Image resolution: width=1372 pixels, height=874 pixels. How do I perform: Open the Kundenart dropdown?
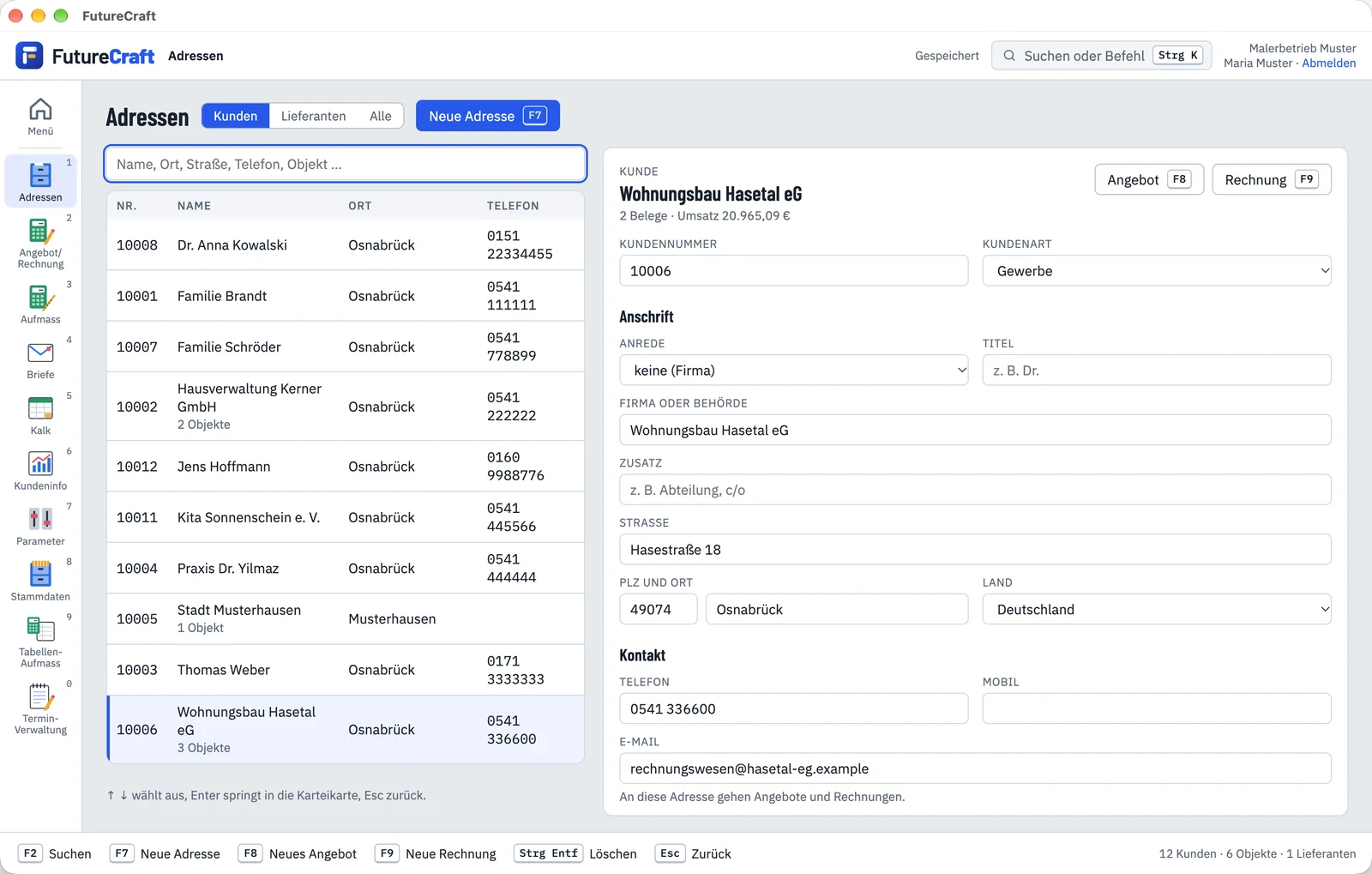click(1157, 271)
